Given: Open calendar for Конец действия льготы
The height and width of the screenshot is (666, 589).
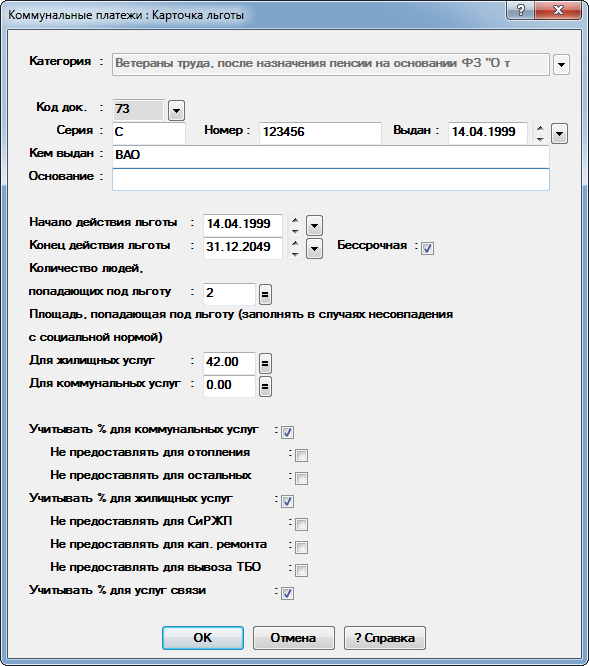Looking at the screenshot, I should click(314, 249).
